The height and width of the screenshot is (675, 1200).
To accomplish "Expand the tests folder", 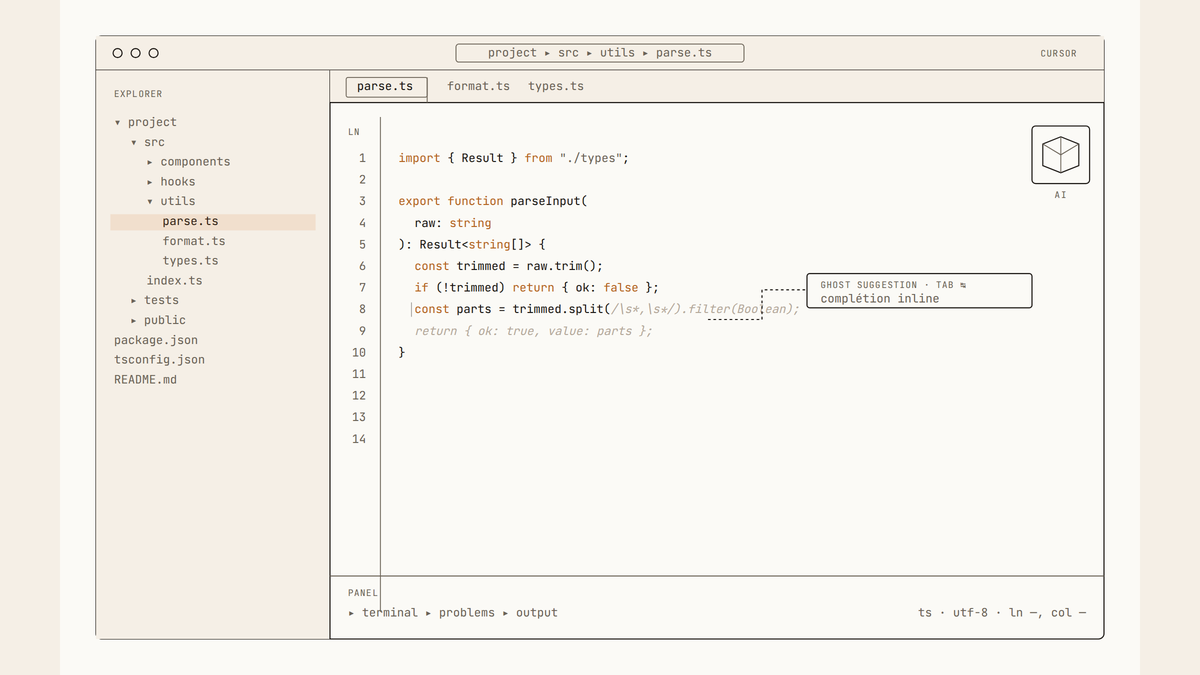I will click(x=155, y=300).
